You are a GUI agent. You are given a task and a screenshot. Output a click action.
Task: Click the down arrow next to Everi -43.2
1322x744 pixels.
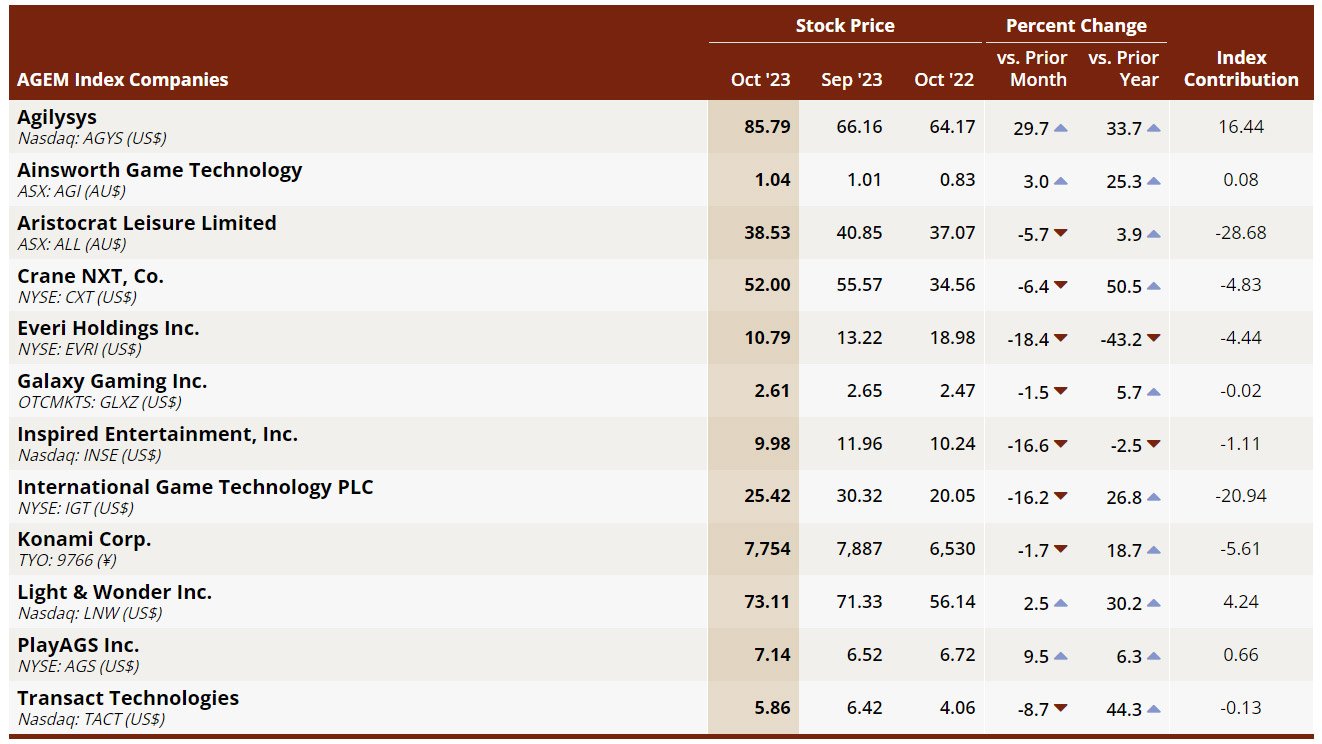point(1154,339)
